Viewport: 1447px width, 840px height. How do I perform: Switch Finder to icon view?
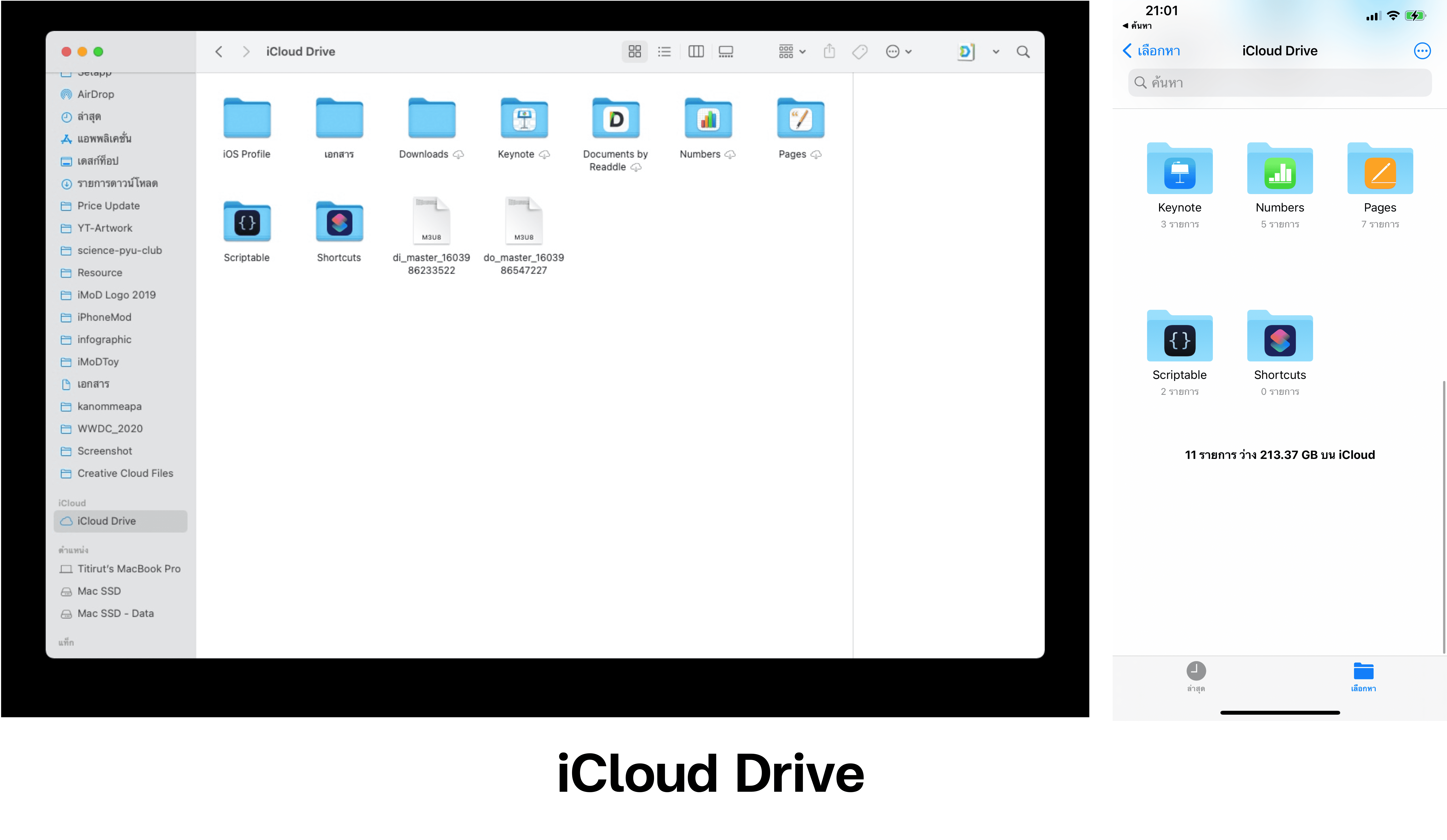coord(635,52)
